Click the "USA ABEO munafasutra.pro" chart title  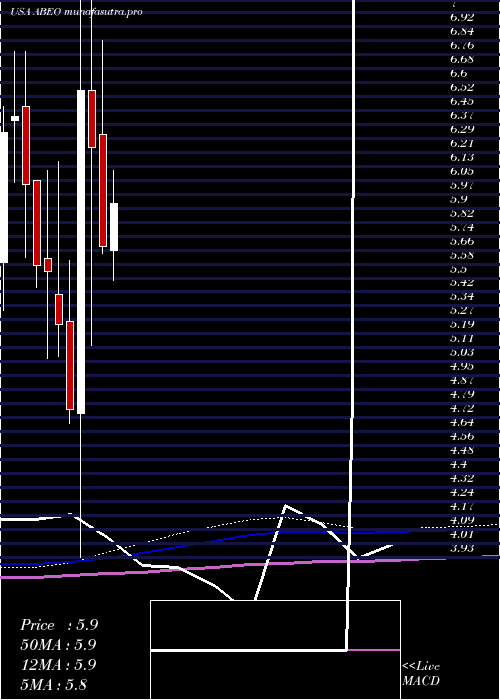tap(77, 12)
